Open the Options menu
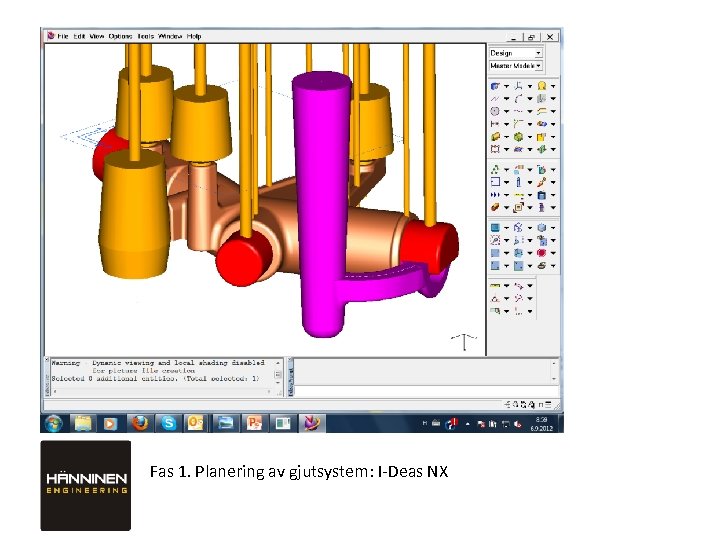Image resolution: width=720 pixels, height=540 pixels. click(x=120, y=36)
